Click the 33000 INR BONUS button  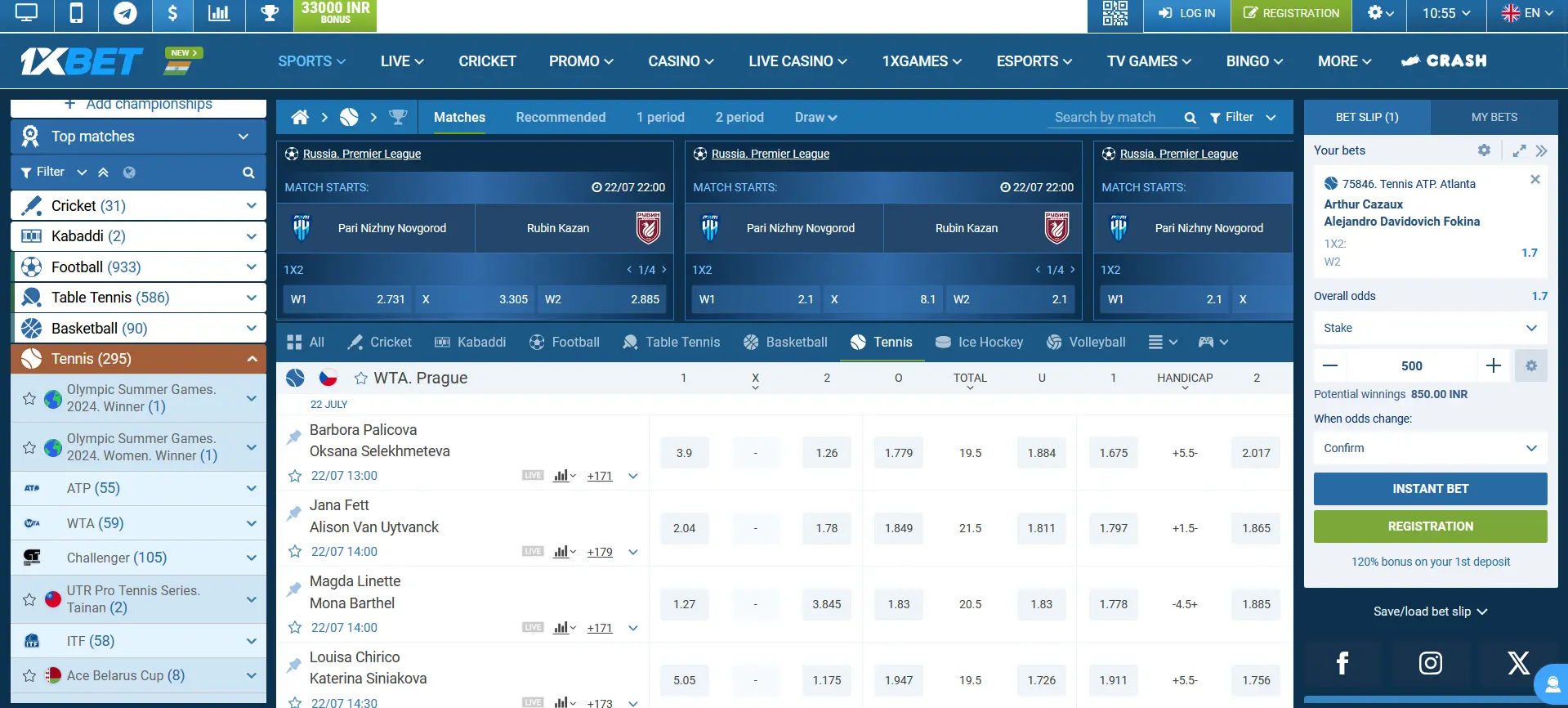(x=335, y=14)
